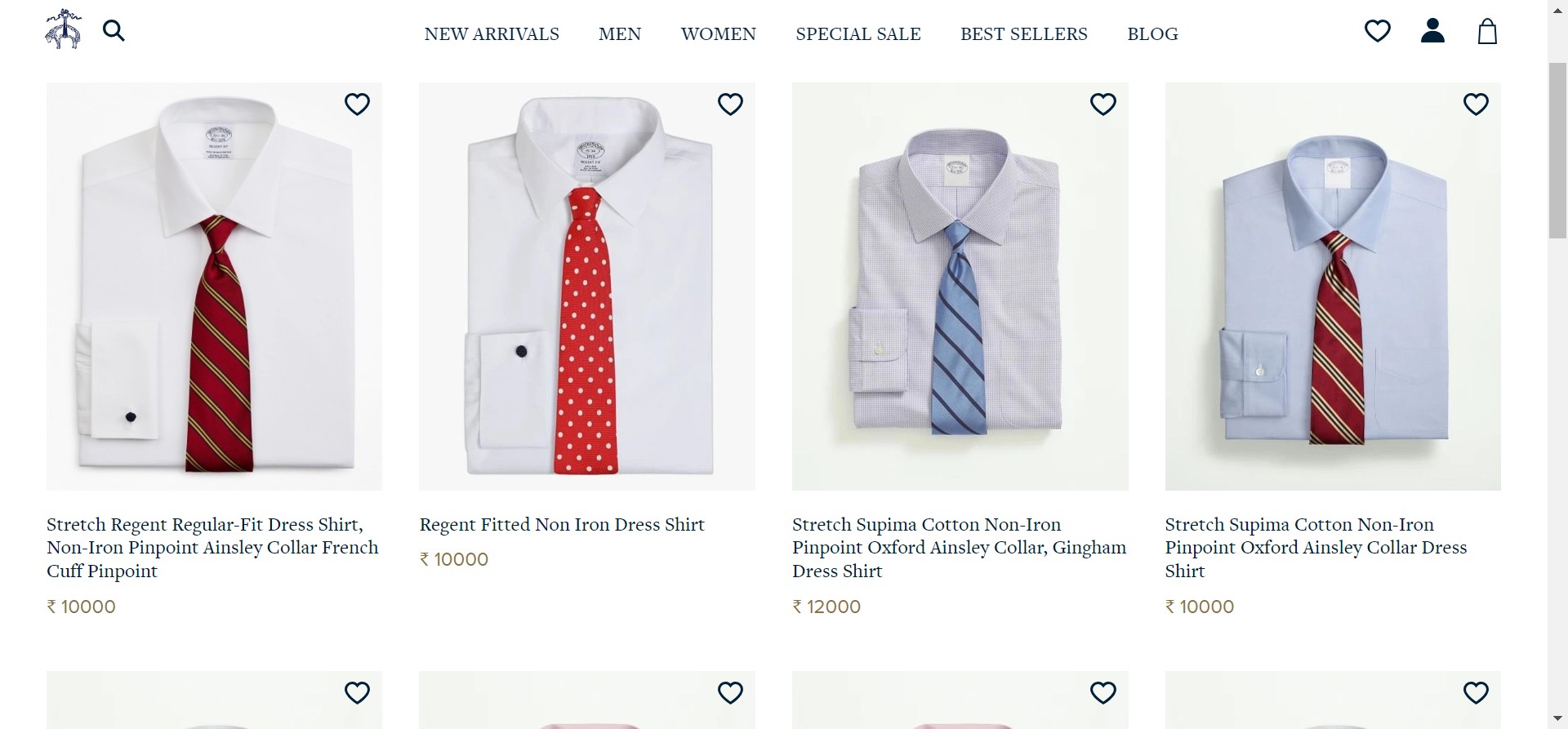The height and width of the screenshot is (729, 1568).
Task: Go to BEST SELLERS
Action: [x=1024, y=34]
